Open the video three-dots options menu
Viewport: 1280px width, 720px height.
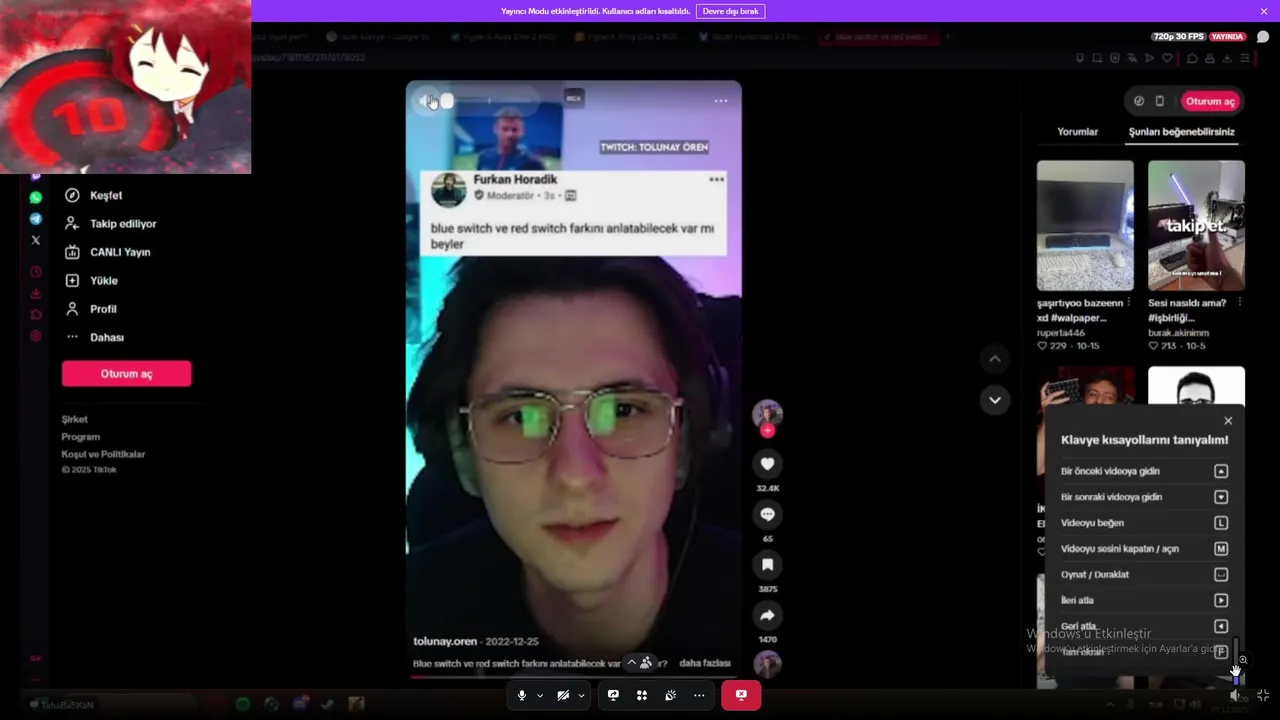(x=721, y=101)
